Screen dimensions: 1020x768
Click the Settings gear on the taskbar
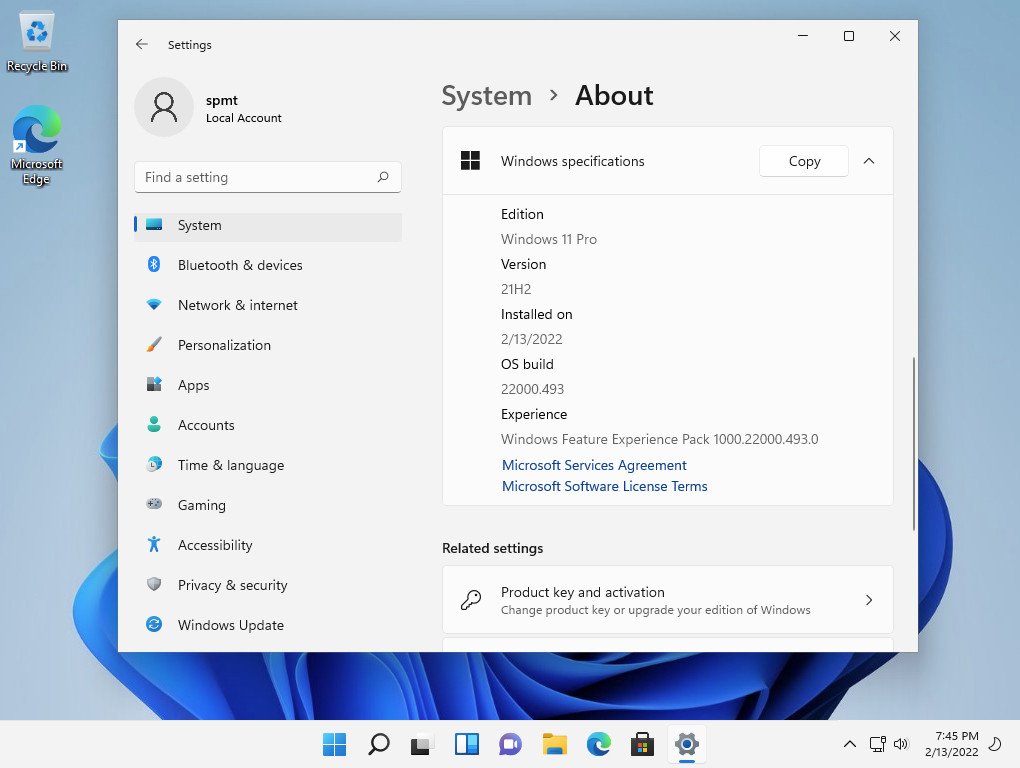(x=687, y=744)
